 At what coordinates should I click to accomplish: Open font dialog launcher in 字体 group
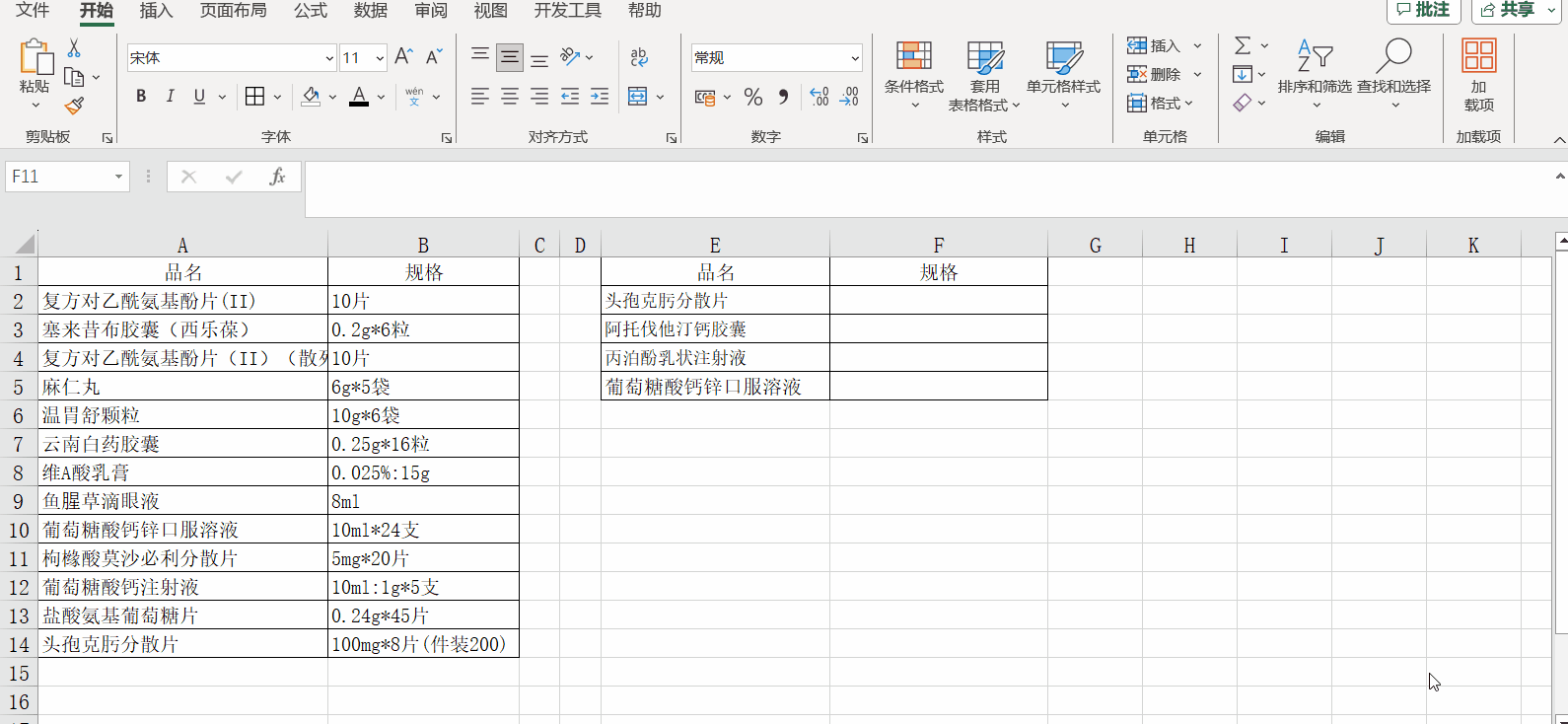point(447,138)
